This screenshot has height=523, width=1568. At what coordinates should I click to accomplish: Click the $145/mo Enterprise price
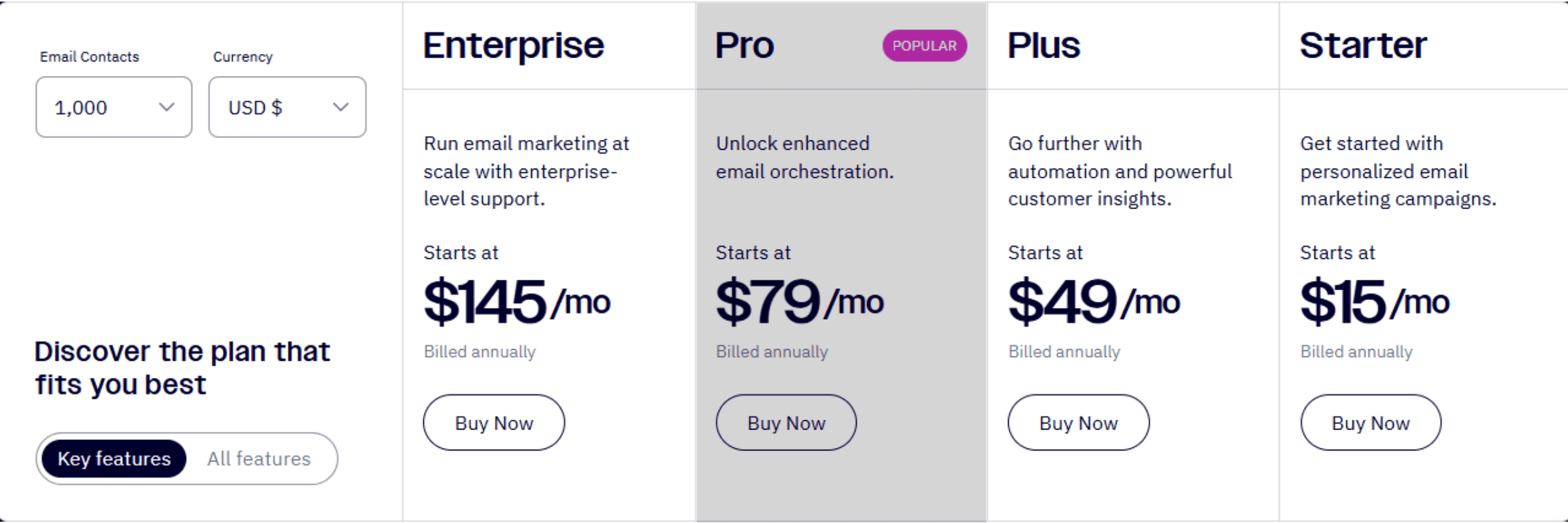coord(516,301)
